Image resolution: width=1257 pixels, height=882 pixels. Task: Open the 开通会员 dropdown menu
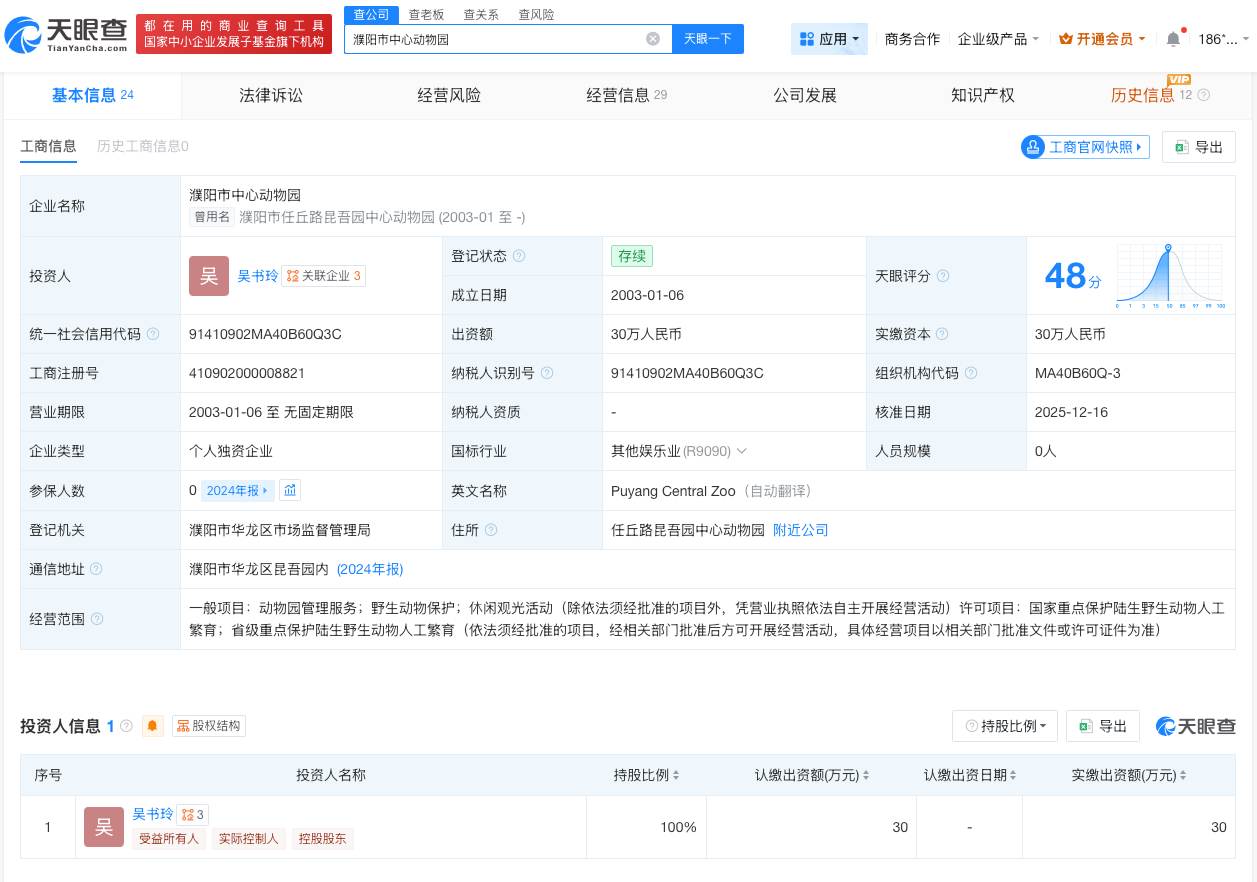(x=1101, y=38)
